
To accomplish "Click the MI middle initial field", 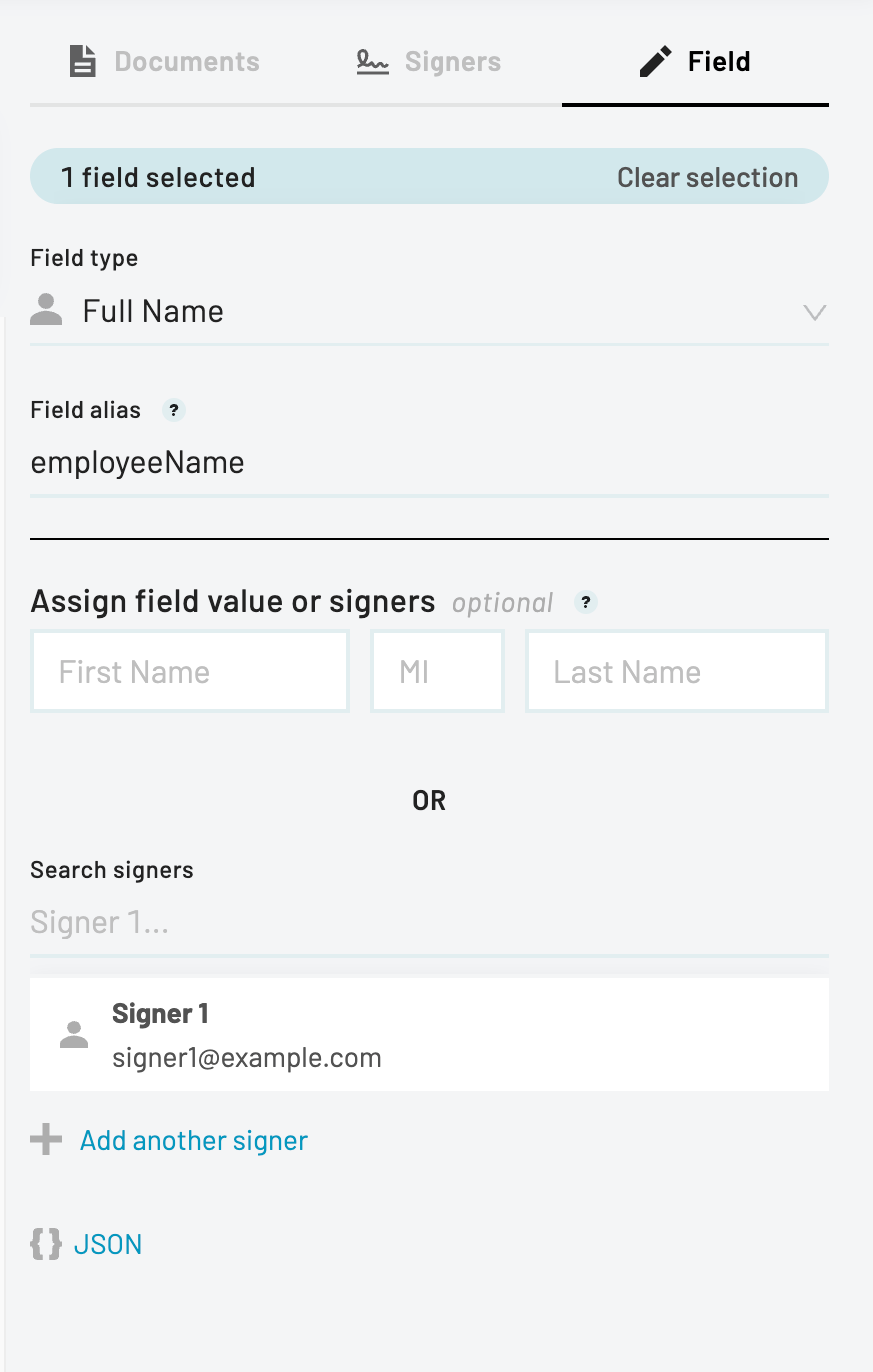I will (437, 672).
